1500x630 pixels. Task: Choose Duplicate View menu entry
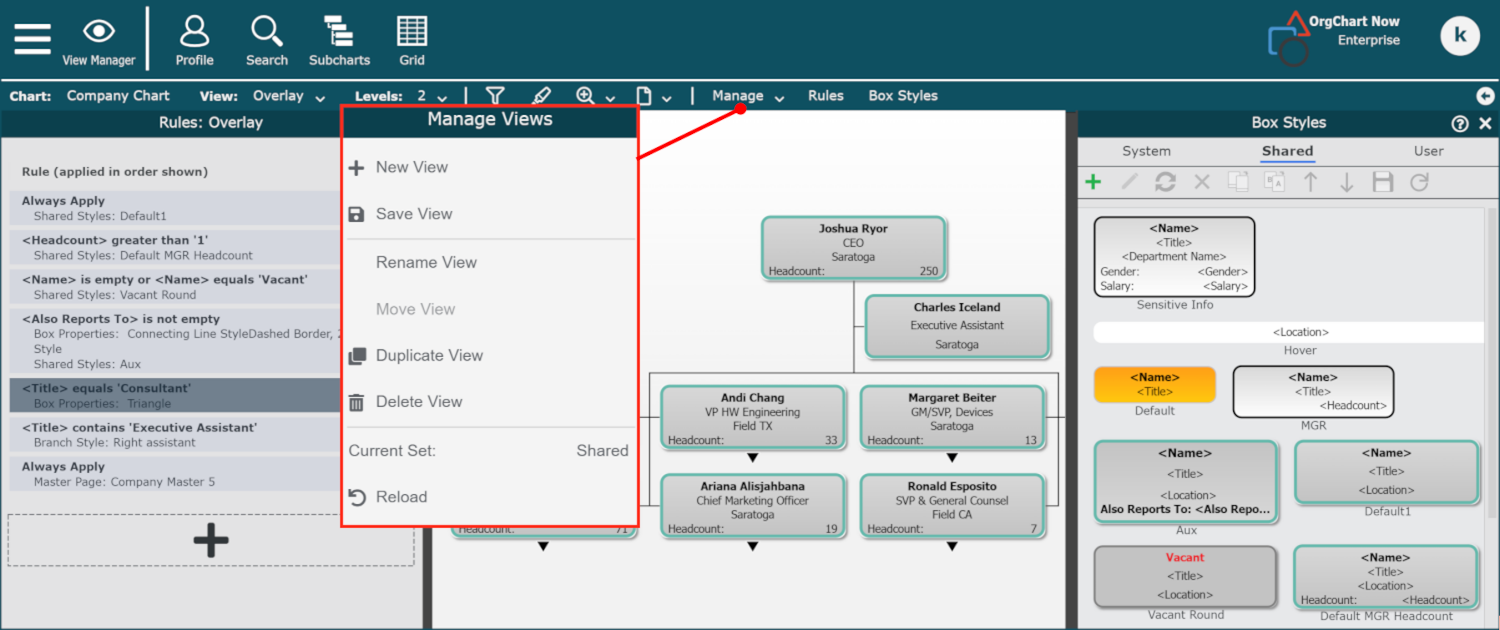pyautogui.click(x=429, y=355)
